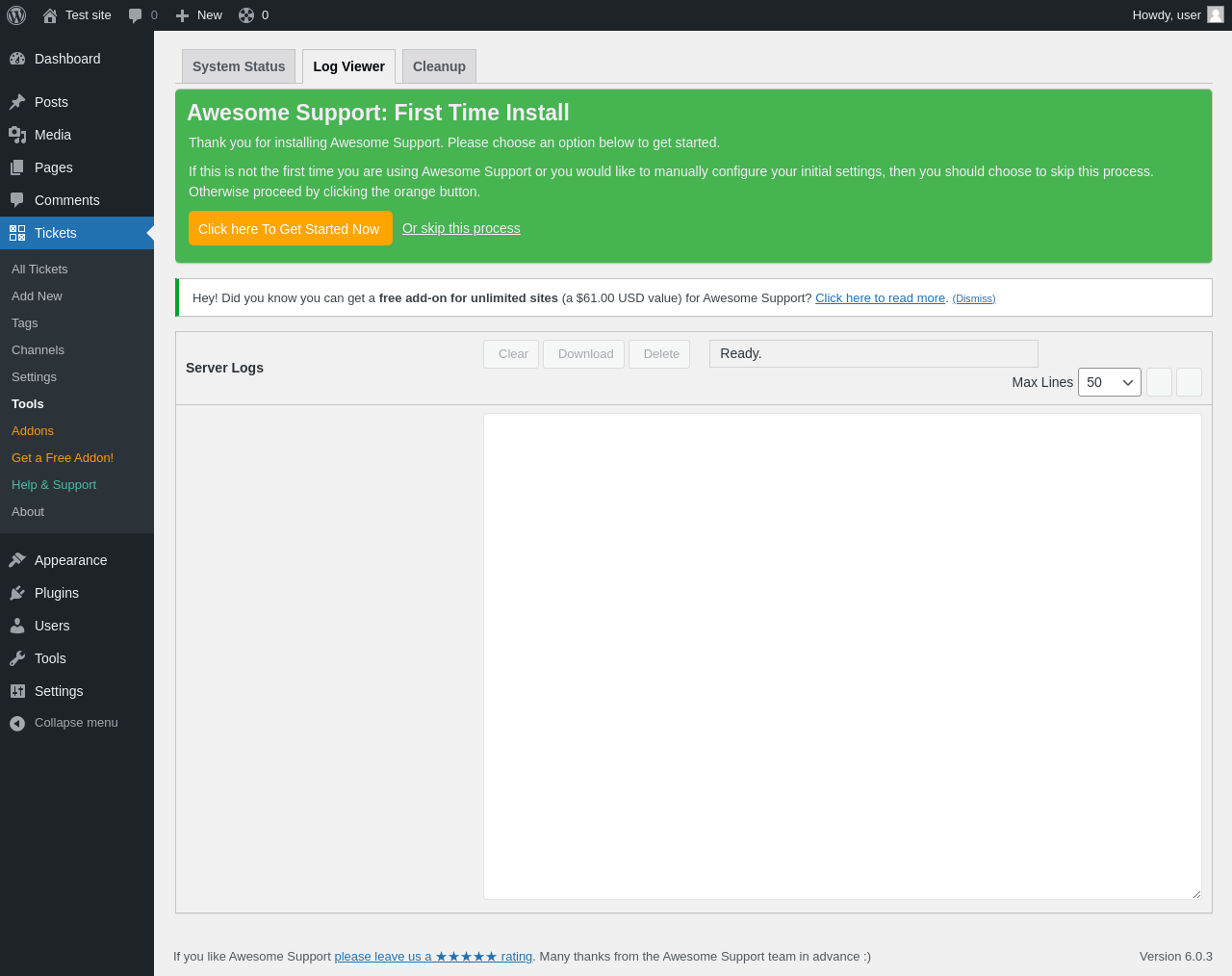This screenshot has width=1232, height=976.
Task: Click the Ready. status field
Action: point(874,353)
